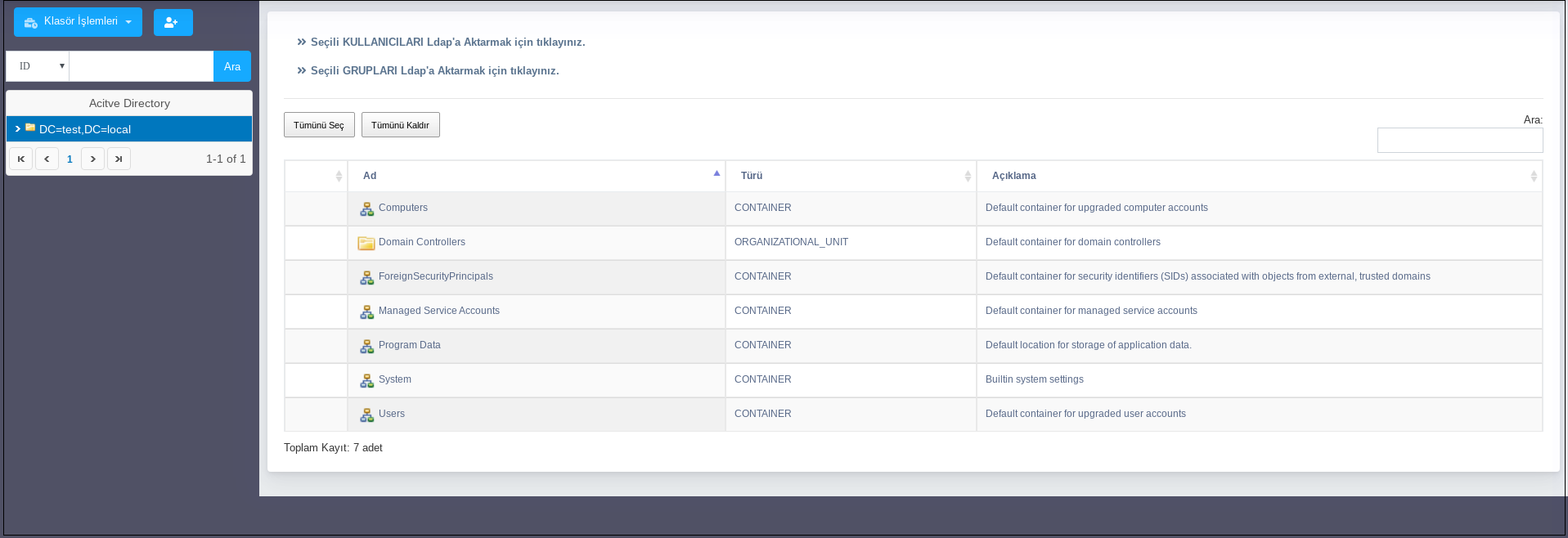Click the add user icon button
The image size is (1568, 538).
(173, 23)
